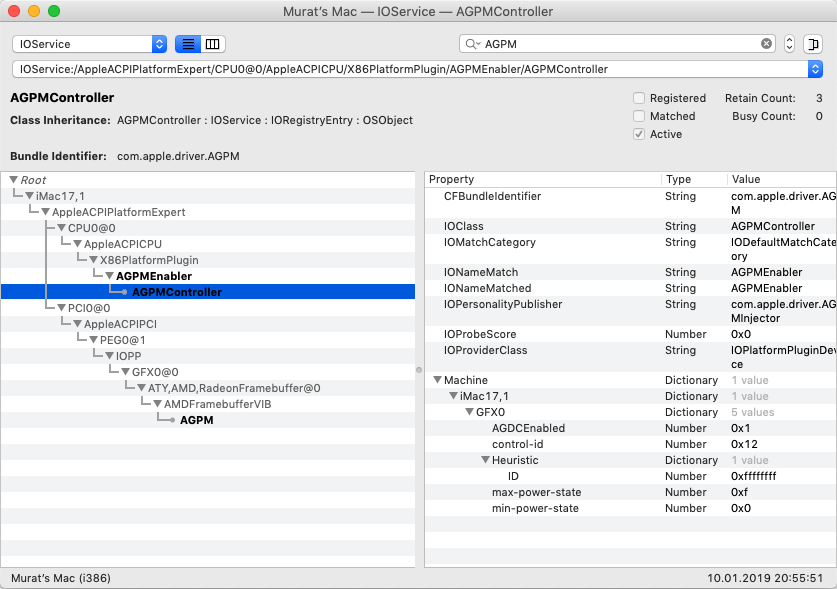The height and width of the screenshot is (589, 837).
Task: Select the AGPMEnabler tree item
Action: [x=154, y=276]
